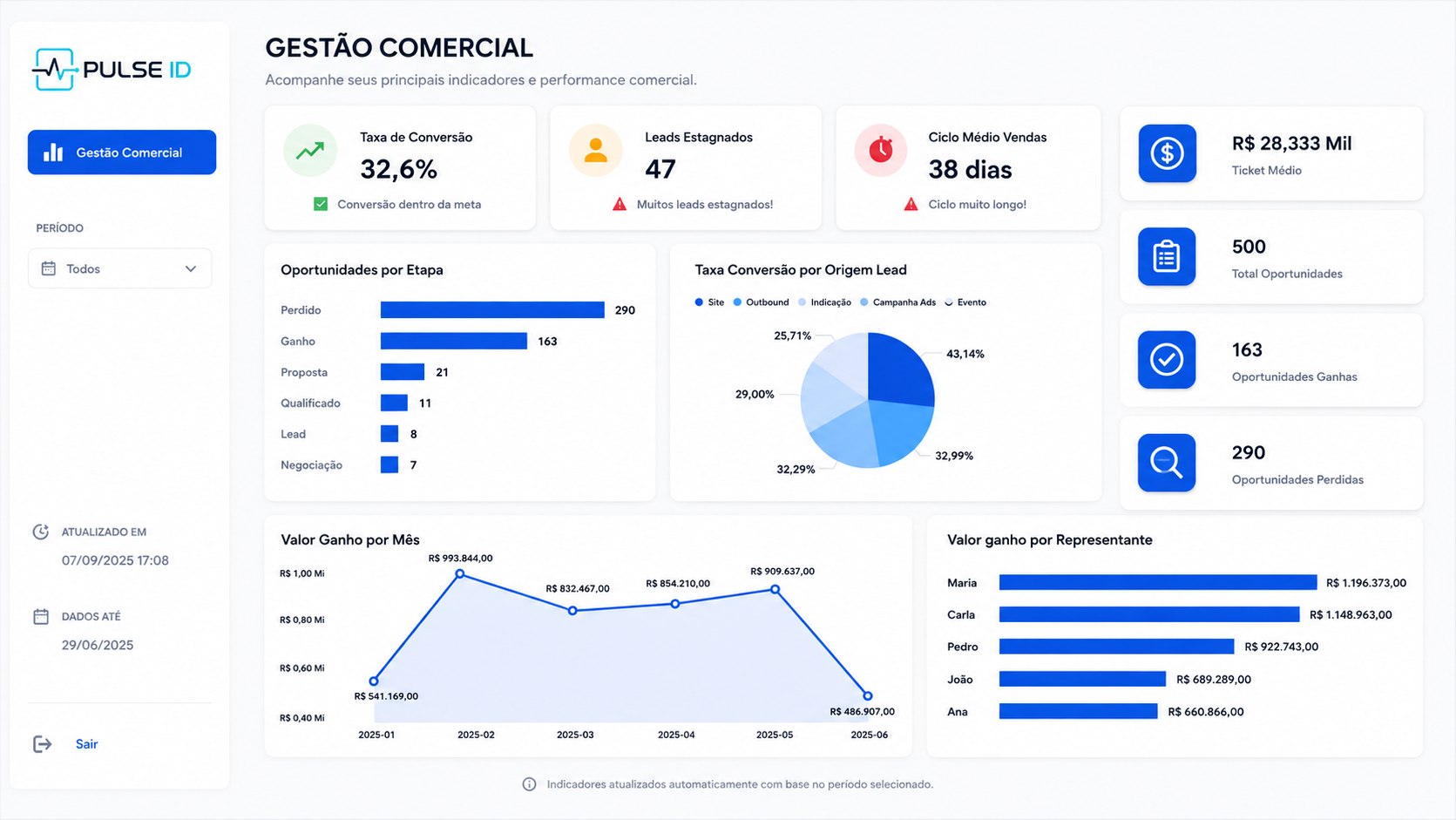
Task: Toggle the Indicação legend entry
Action: point(824,302)
